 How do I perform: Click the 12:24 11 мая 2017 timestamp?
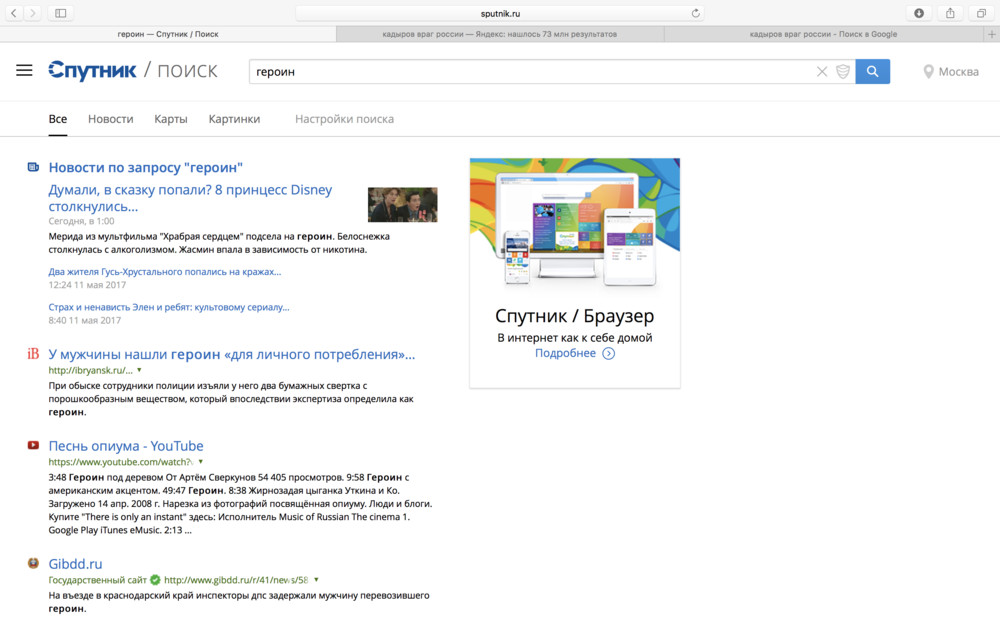(87, 285)
